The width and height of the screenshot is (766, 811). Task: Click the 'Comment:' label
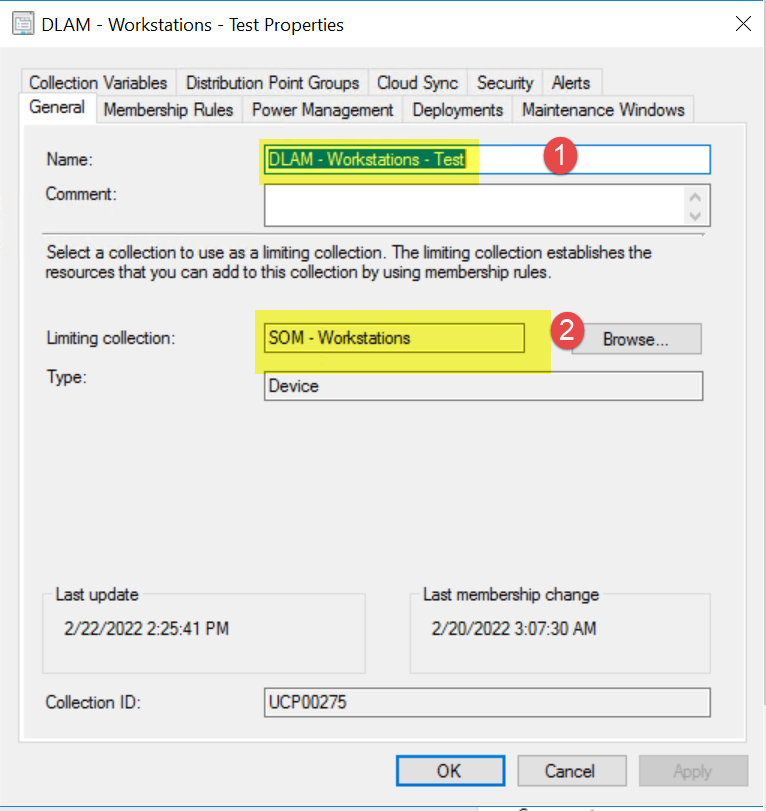(81, 194)
